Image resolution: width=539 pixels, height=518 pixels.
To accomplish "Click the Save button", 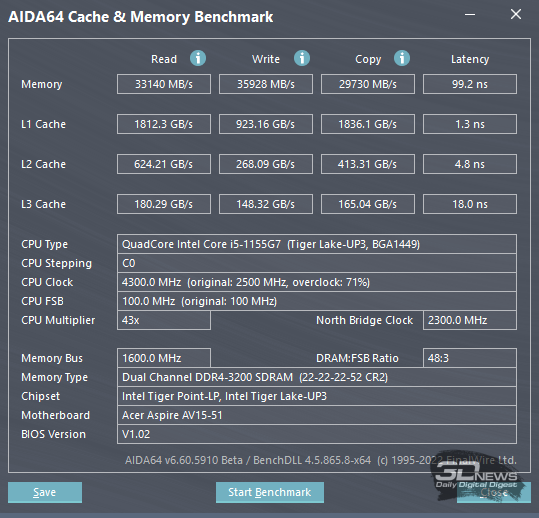I will [45, 492].
